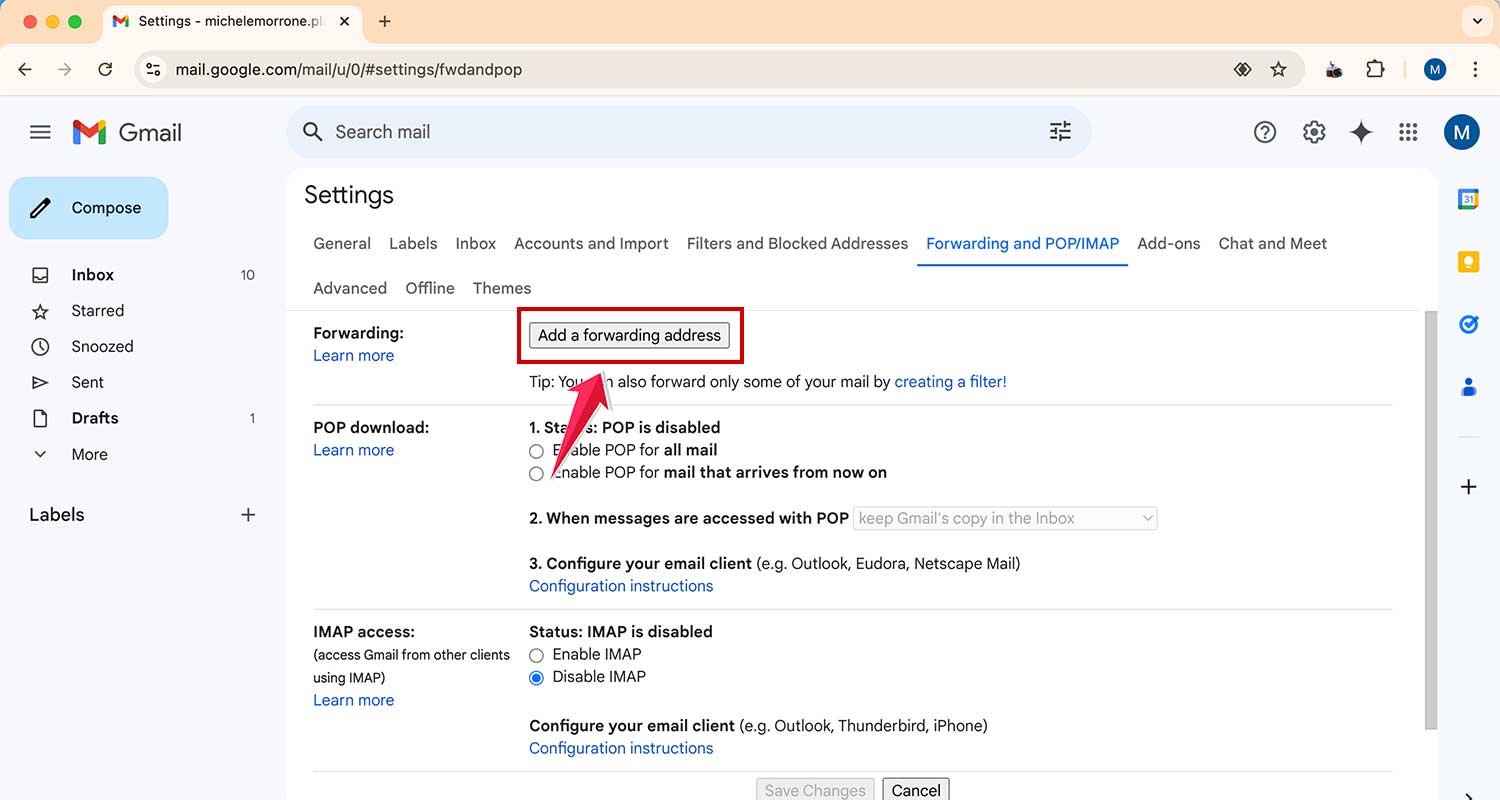Open the keep Gmail's copy in Inbox dropdown

point(1004,518)
